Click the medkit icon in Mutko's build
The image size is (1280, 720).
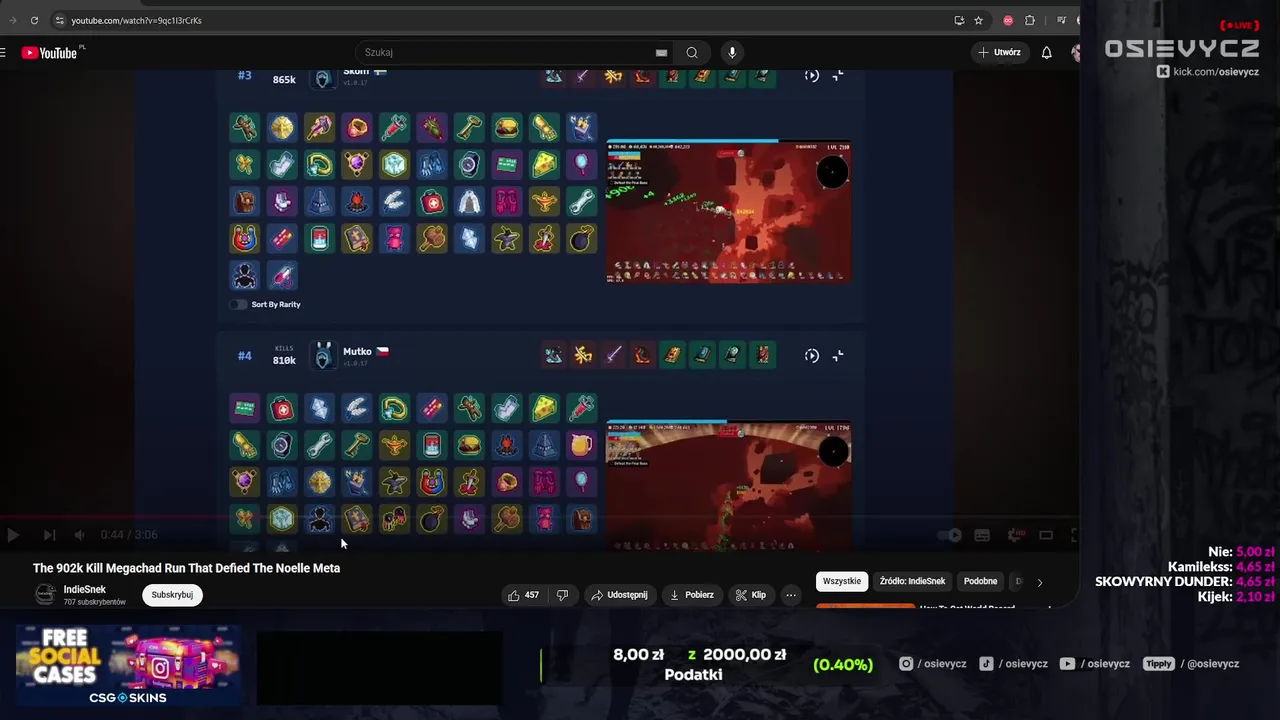(282, 408)
